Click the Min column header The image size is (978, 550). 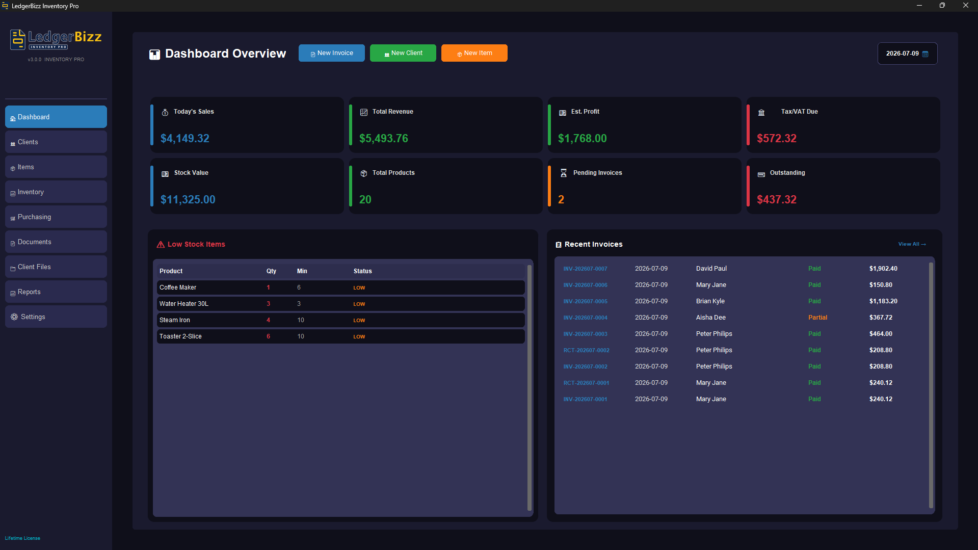[x=302, y=271]
